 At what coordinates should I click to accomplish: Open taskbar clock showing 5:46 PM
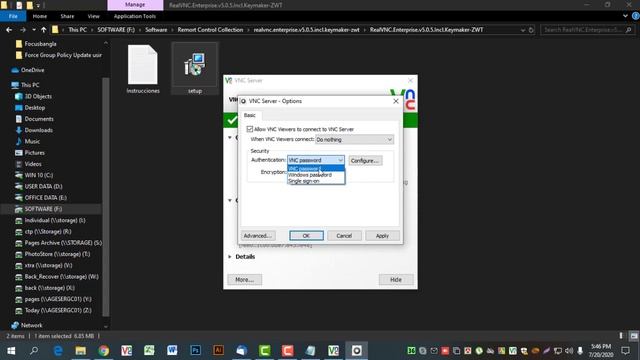(x=601, y=351)
